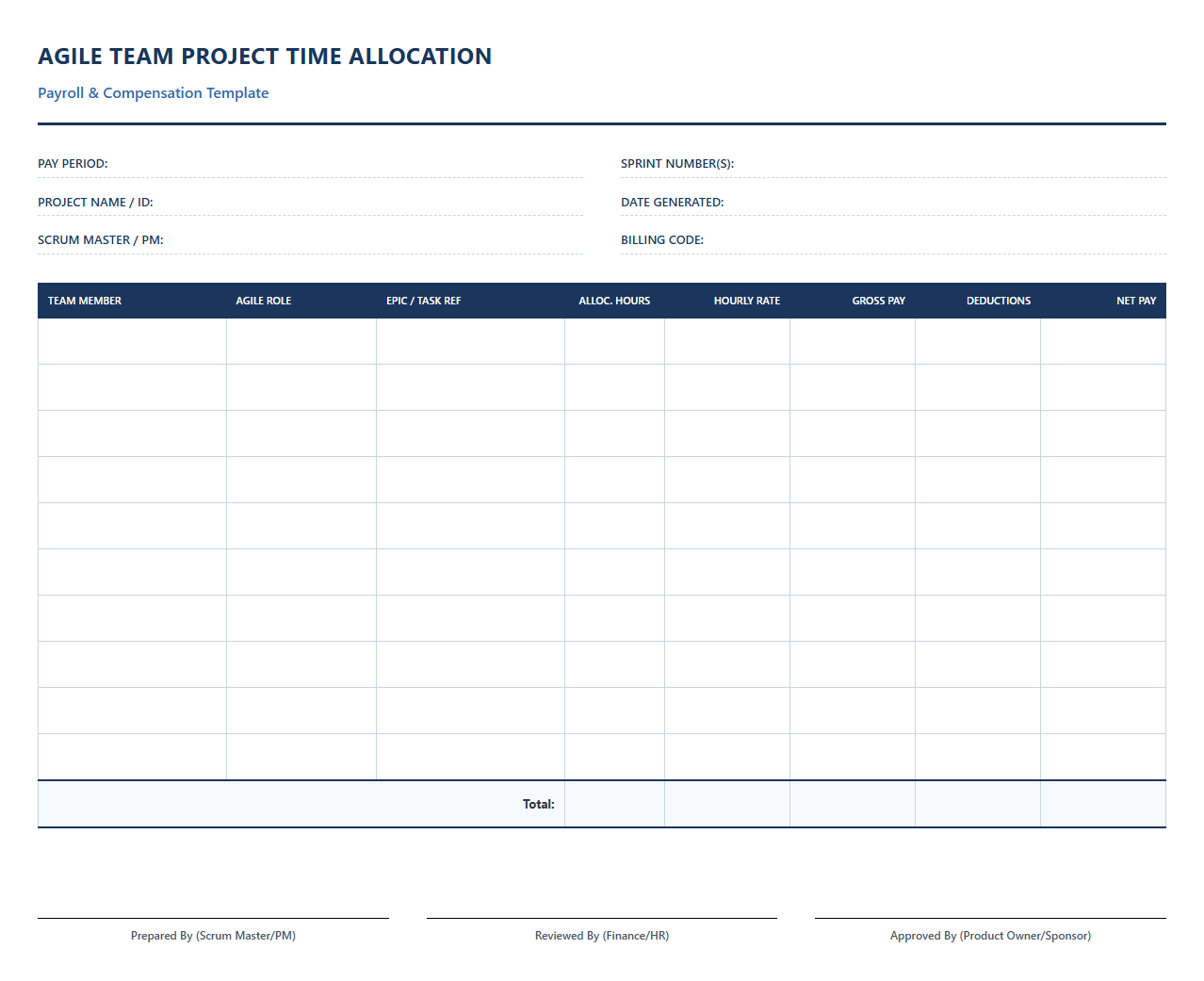Click the Total: label
The image size is (1204, 981).
point(539,804)
